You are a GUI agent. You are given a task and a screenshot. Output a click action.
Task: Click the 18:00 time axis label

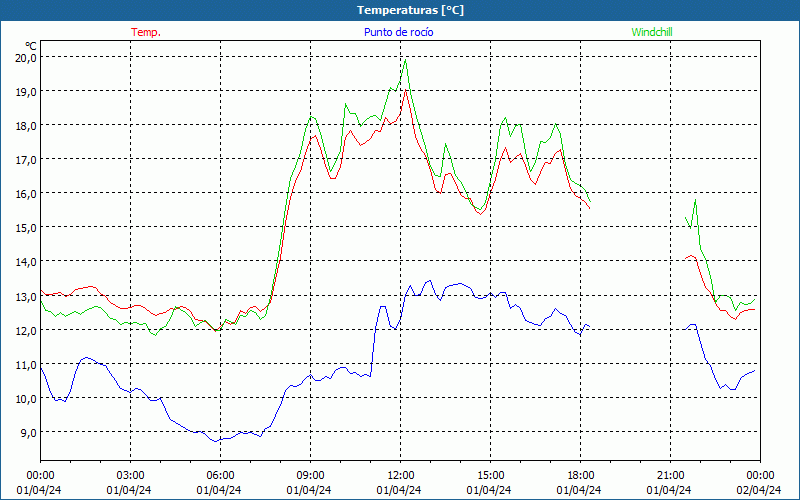(x=581, y=476)
